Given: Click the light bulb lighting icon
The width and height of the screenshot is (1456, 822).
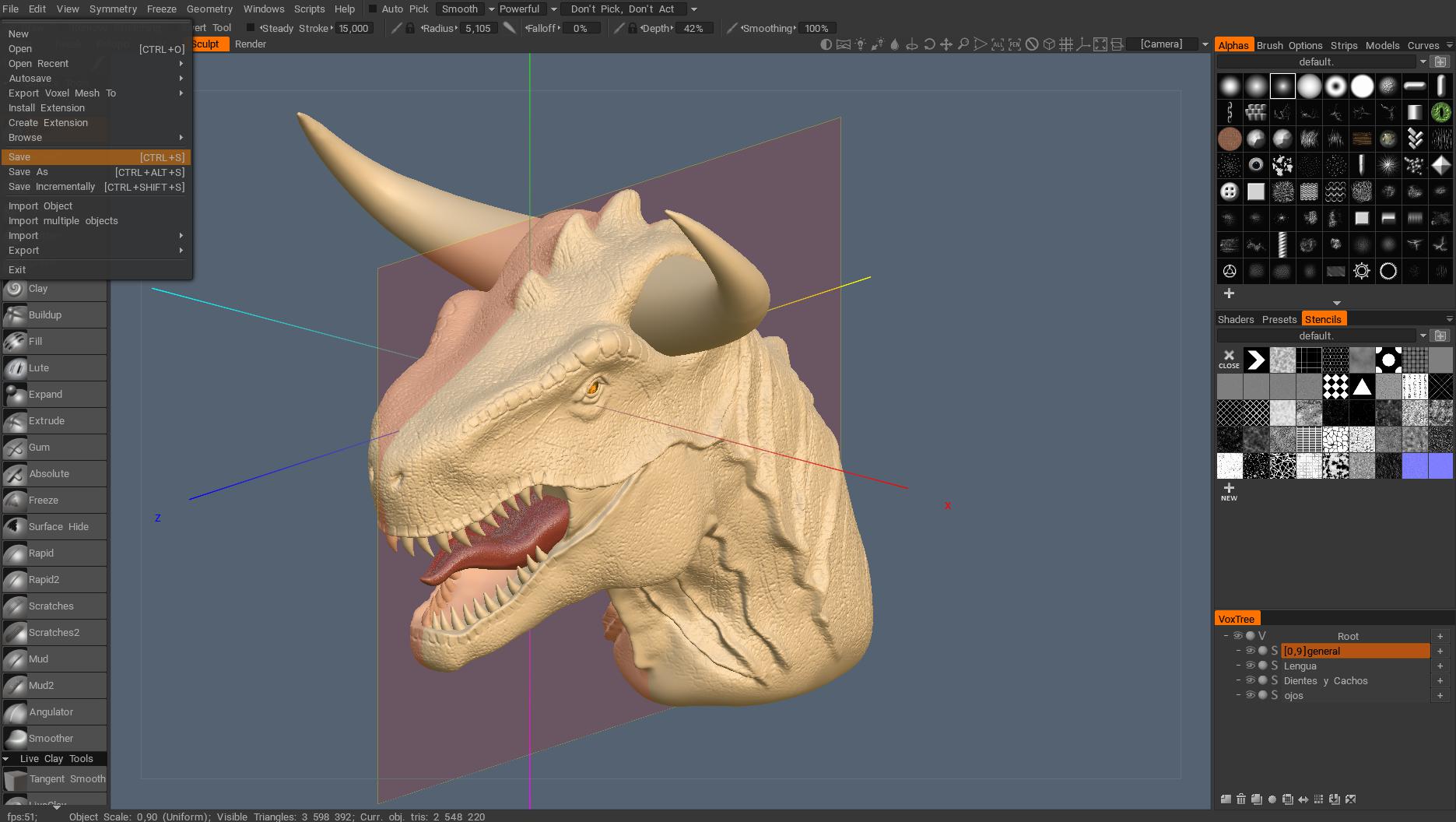Looking at the screenshot, I should pos(861,44).
